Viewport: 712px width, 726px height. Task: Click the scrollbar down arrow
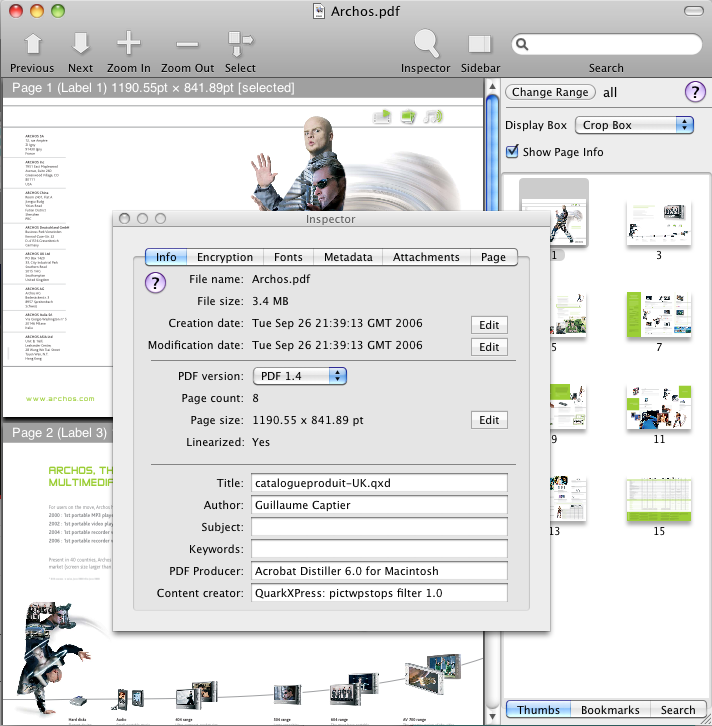492,716
